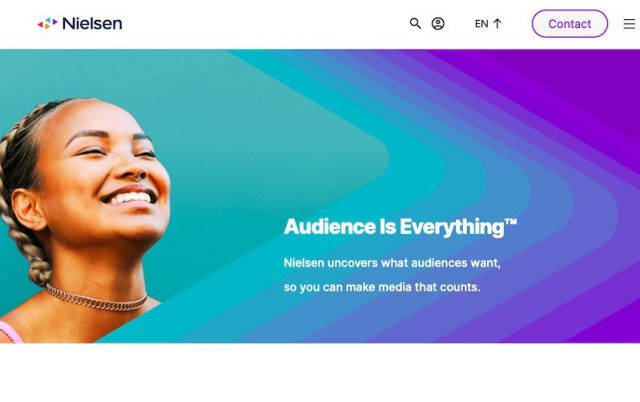The image size is (640, 402).
Task: Expand the EN language selector
Action: click(488, 24)
